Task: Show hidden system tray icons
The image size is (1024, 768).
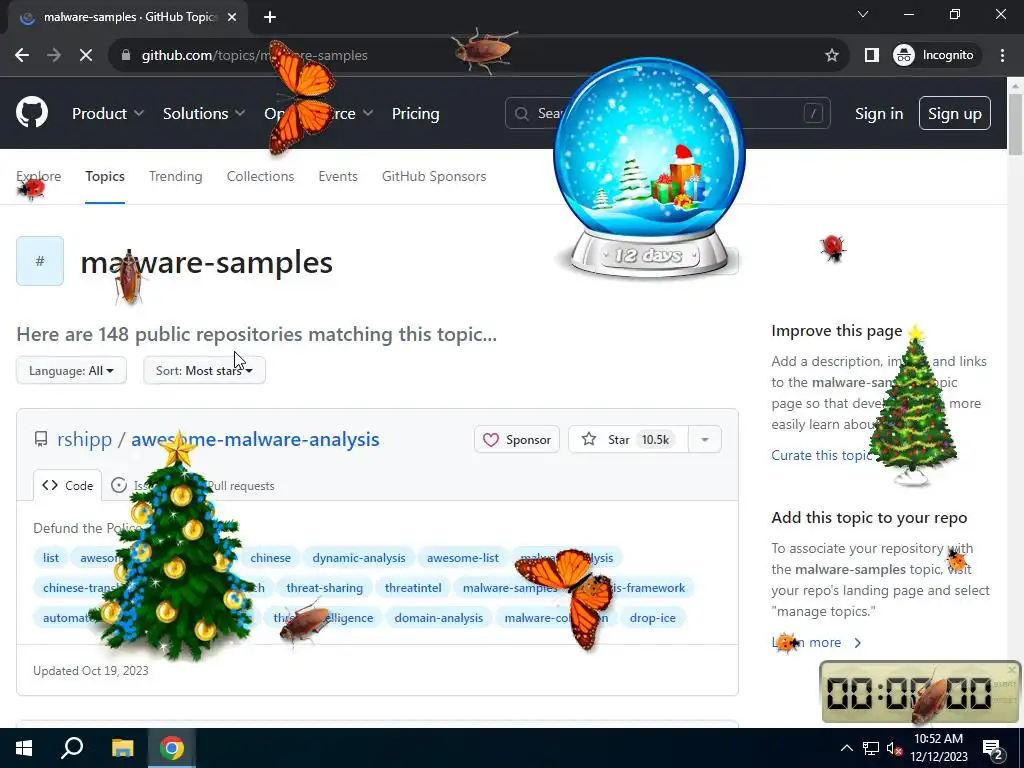Action: coord(846,748)
